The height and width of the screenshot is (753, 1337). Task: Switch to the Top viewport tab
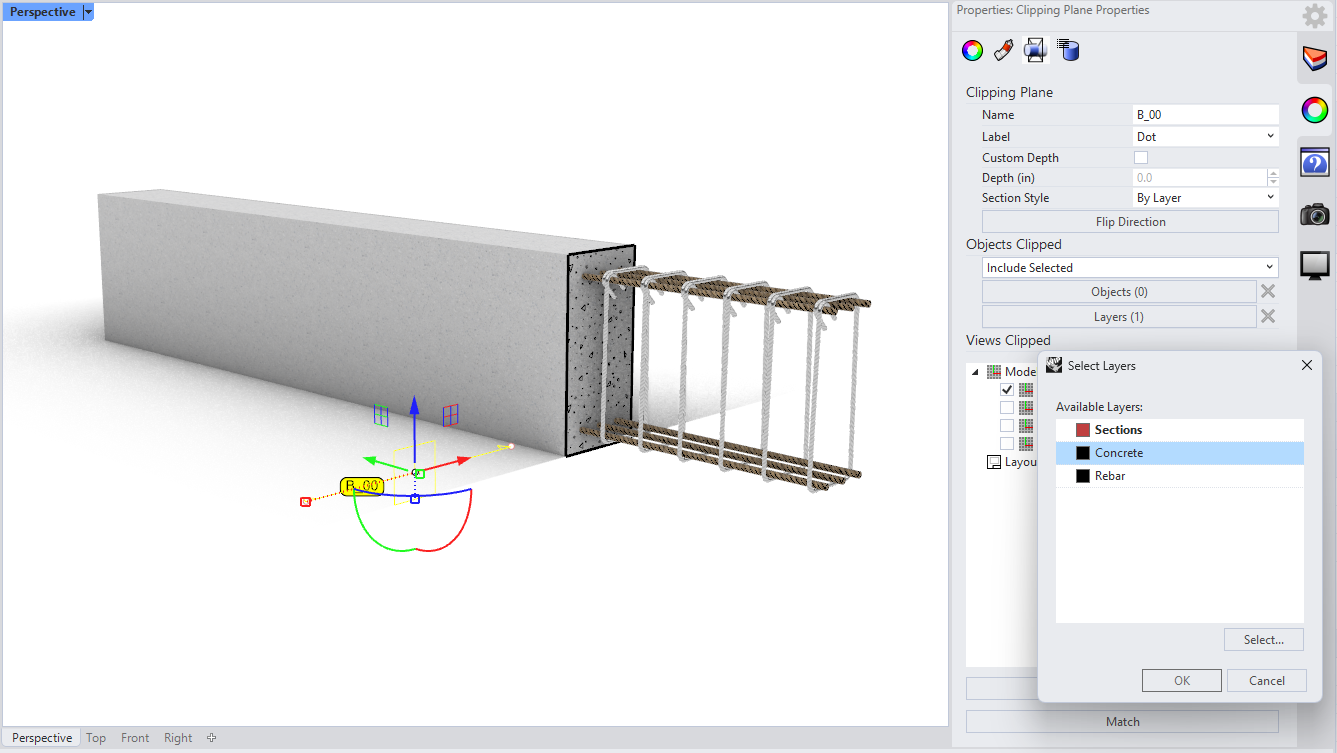tap(96, 738)
